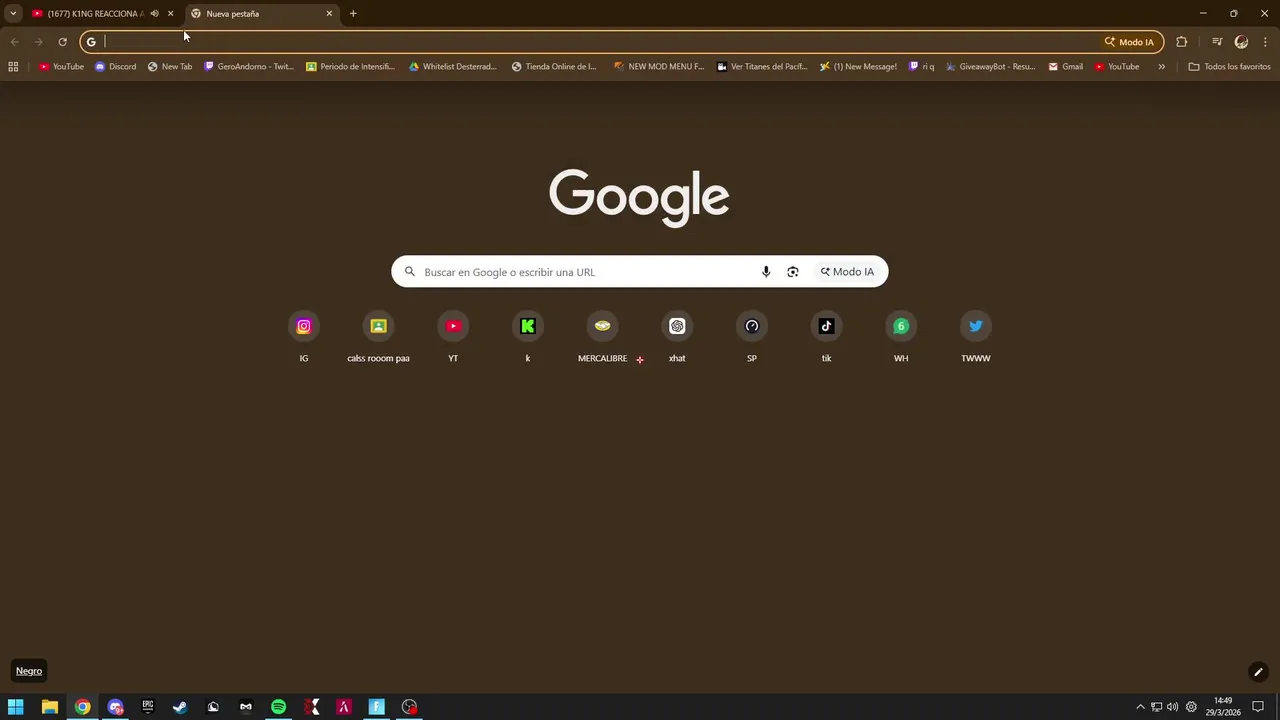Image resolution: width=1280 pixels, height=720 pixels.
Task: Open Chrome three-dot menu
Action: (1265, 42)
